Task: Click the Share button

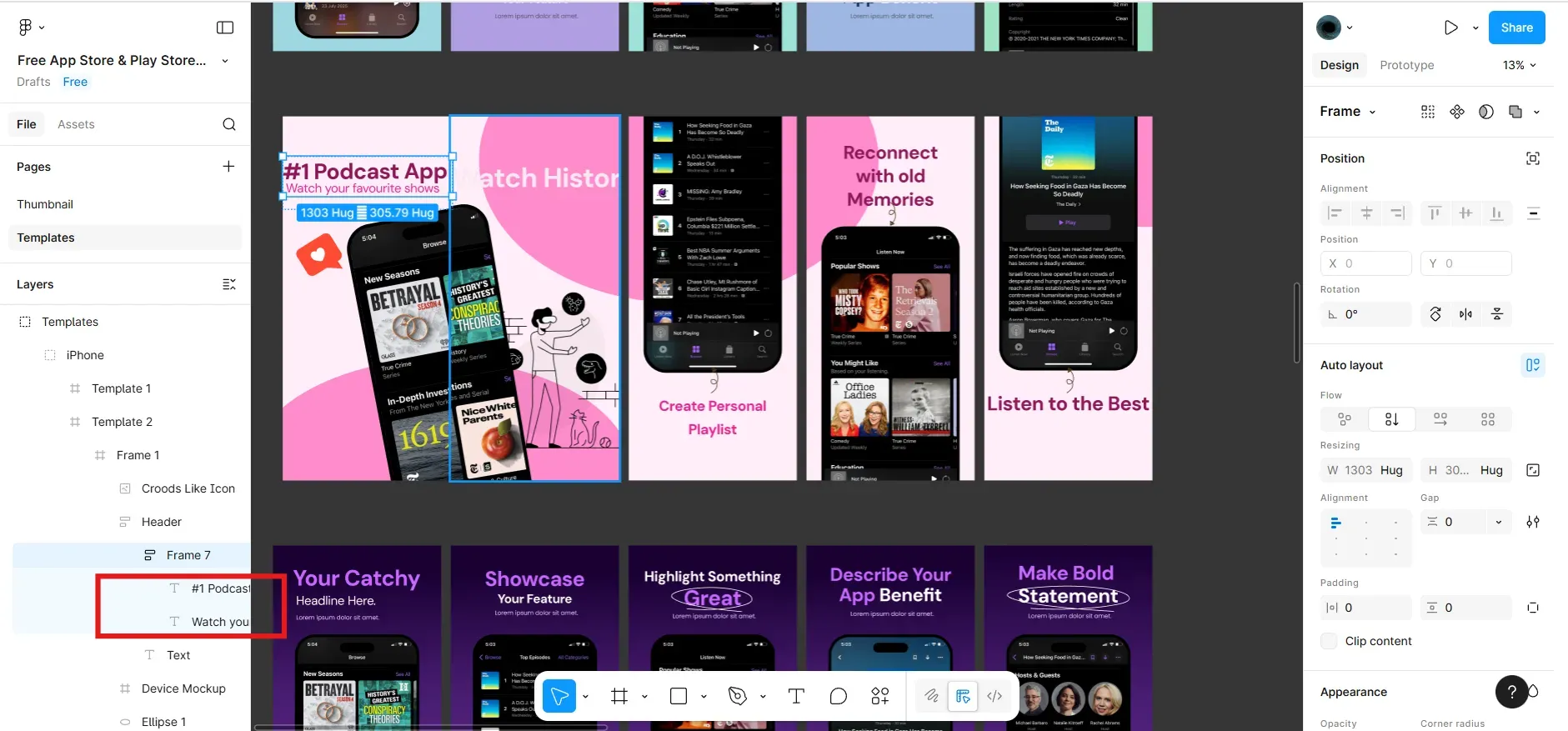Action: (x=1517, y=28)
